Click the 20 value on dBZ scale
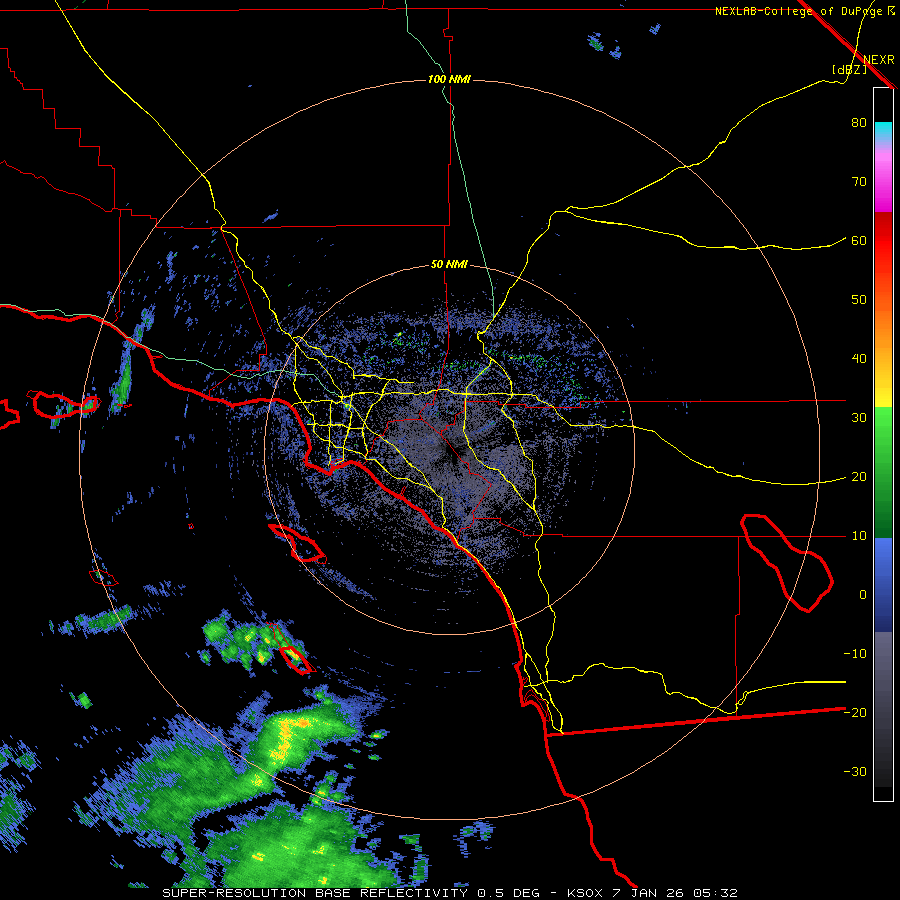 pyautogui.click(x=859, y=476)
